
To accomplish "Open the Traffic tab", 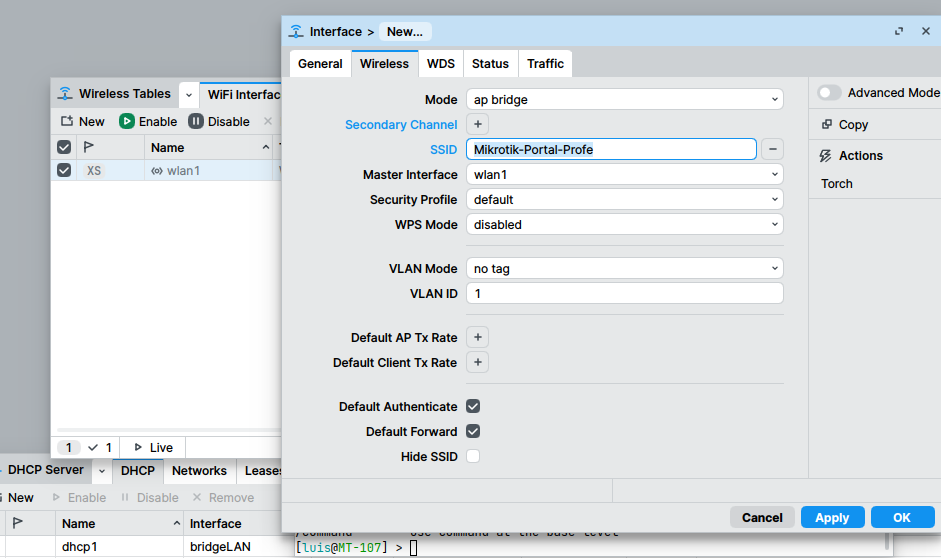I will pos(545,64).
